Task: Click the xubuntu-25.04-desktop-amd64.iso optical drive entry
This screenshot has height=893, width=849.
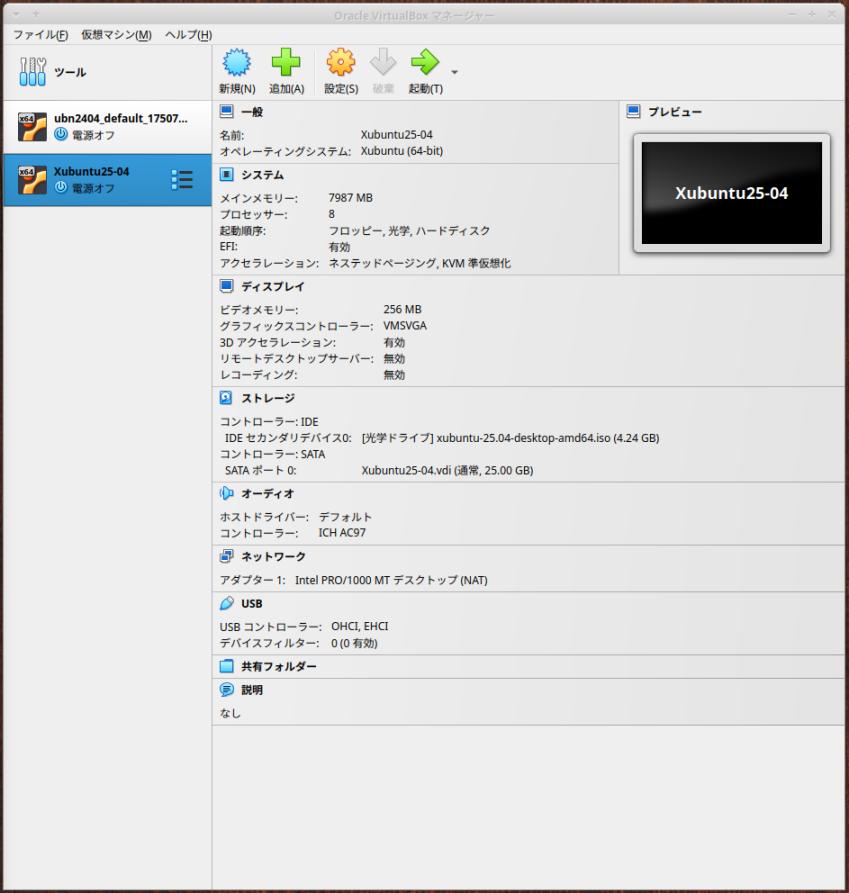Action: point(510,438)
